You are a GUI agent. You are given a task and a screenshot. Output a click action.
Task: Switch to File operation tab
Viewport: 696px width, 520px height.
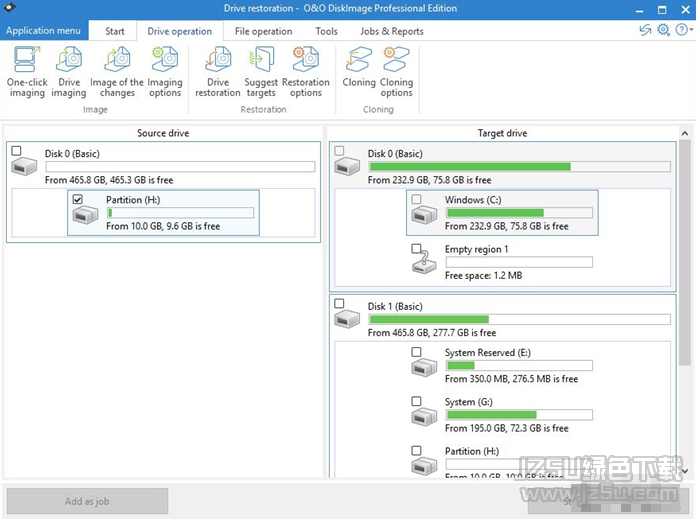[x=264, y=31]
